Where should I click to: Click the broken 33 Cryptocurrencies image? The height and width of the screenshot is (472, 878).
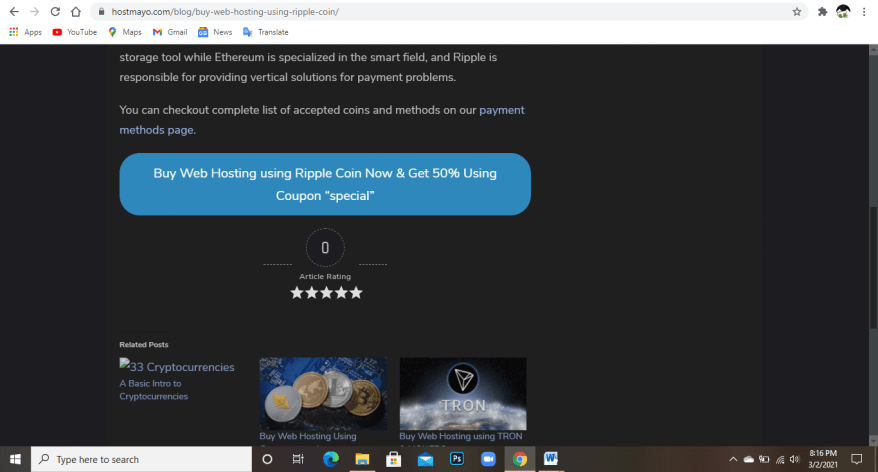177,367
